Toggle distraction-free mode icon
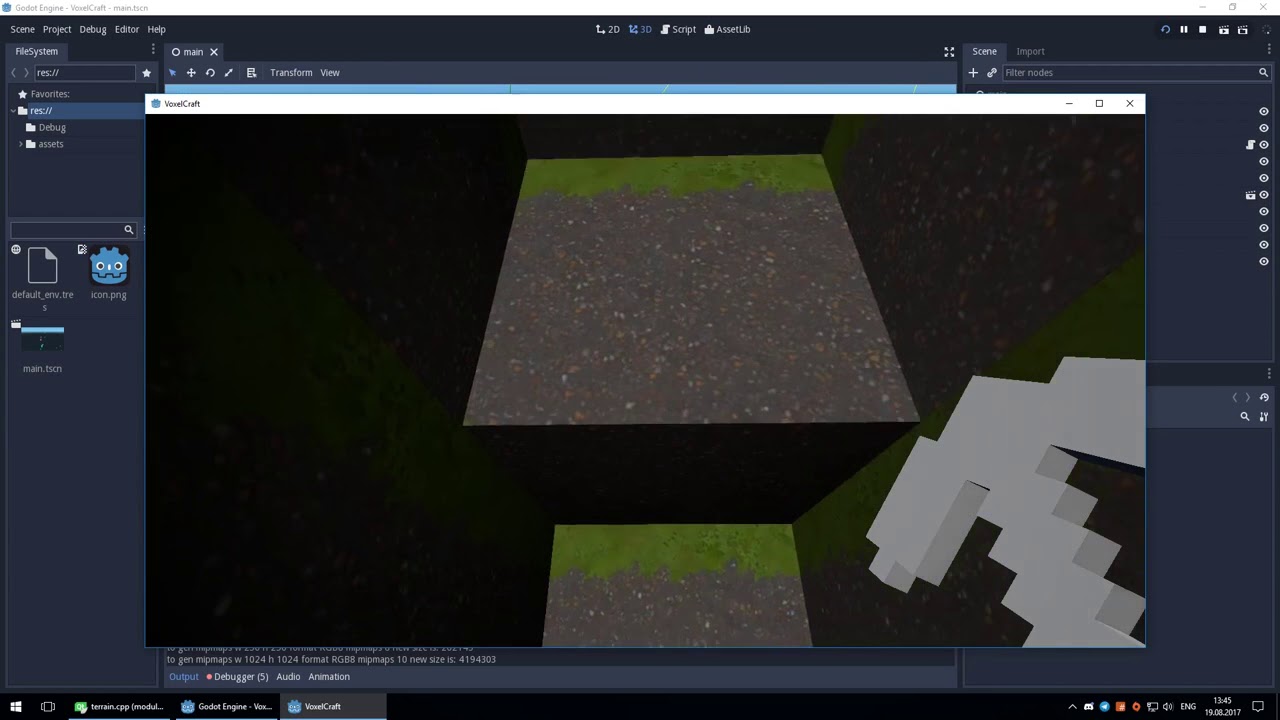This screenshot has width=1280, height=720. tap(949, 51)
